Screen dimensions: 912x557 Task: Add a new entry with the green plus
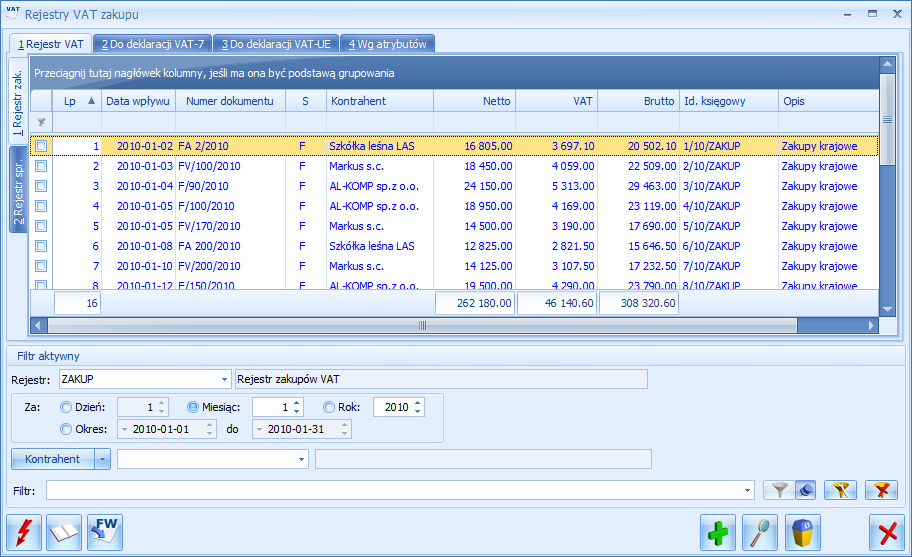tap(718, 532)
